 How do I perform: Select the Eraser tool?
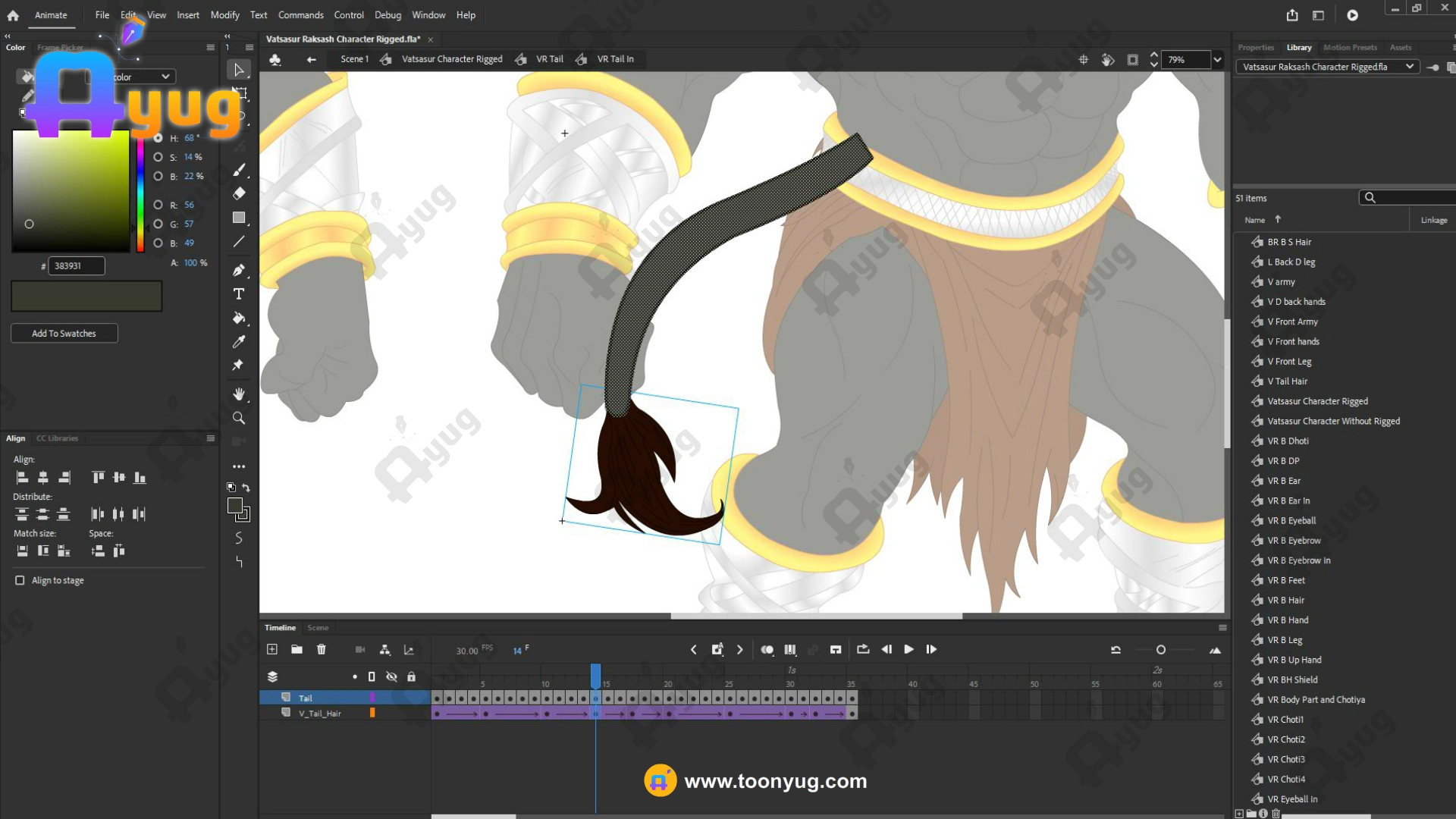(239, 193)
